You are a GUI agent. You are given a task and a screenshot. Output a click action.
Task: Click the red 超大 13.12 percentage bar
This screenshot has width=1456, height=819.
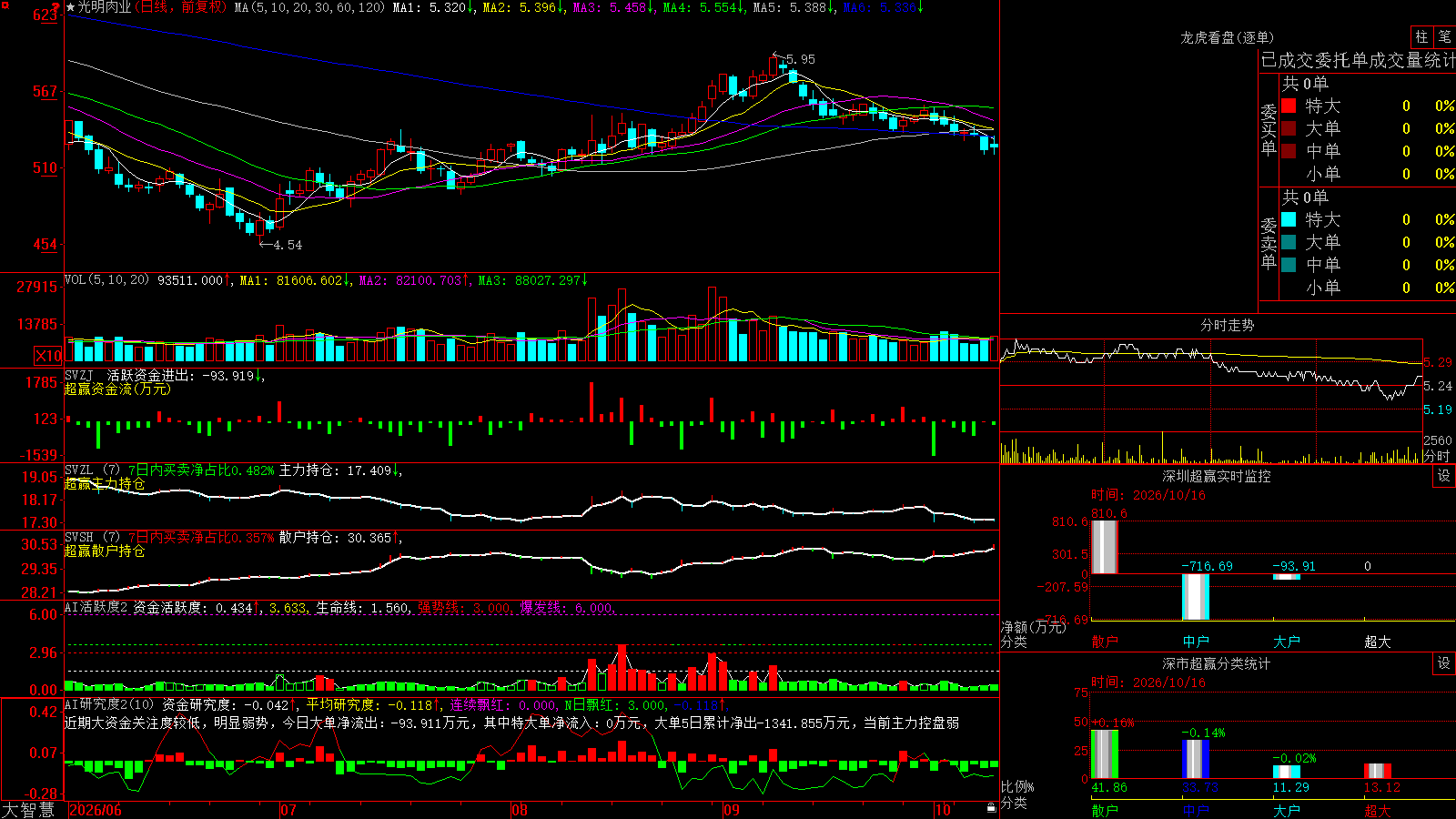click(x=1378, y=771)
